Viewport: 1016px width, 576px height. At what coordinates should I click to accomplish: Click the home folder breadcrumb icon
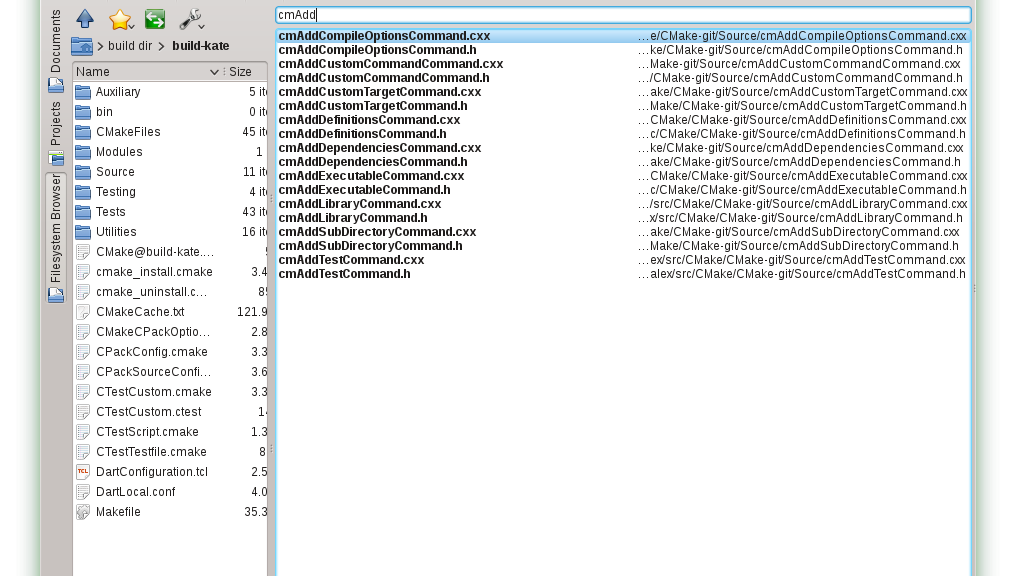pos(82,46)
